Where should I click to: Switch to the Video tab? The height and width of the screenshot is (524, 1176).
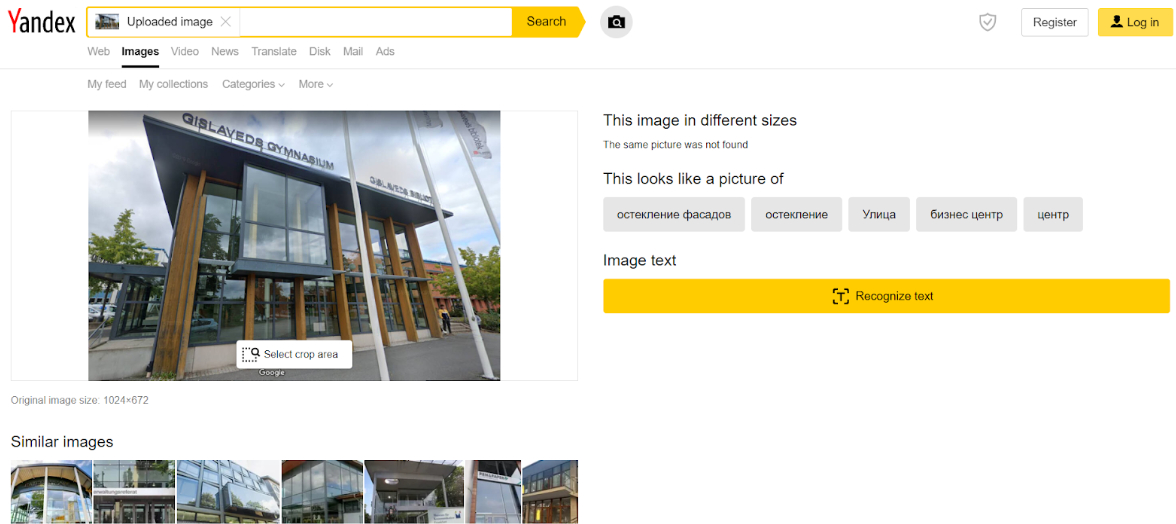click(x=185, y=51)
